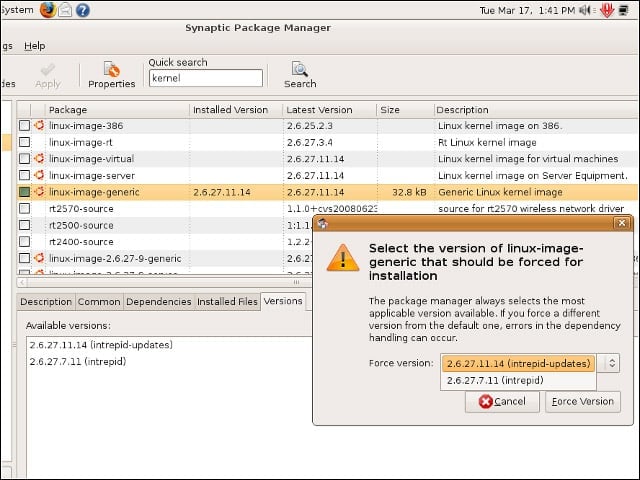This screenshot has width=640, height=480.
Task: Toggle checkbox for linux-image-rt
Action: click(x=24, y=142)
